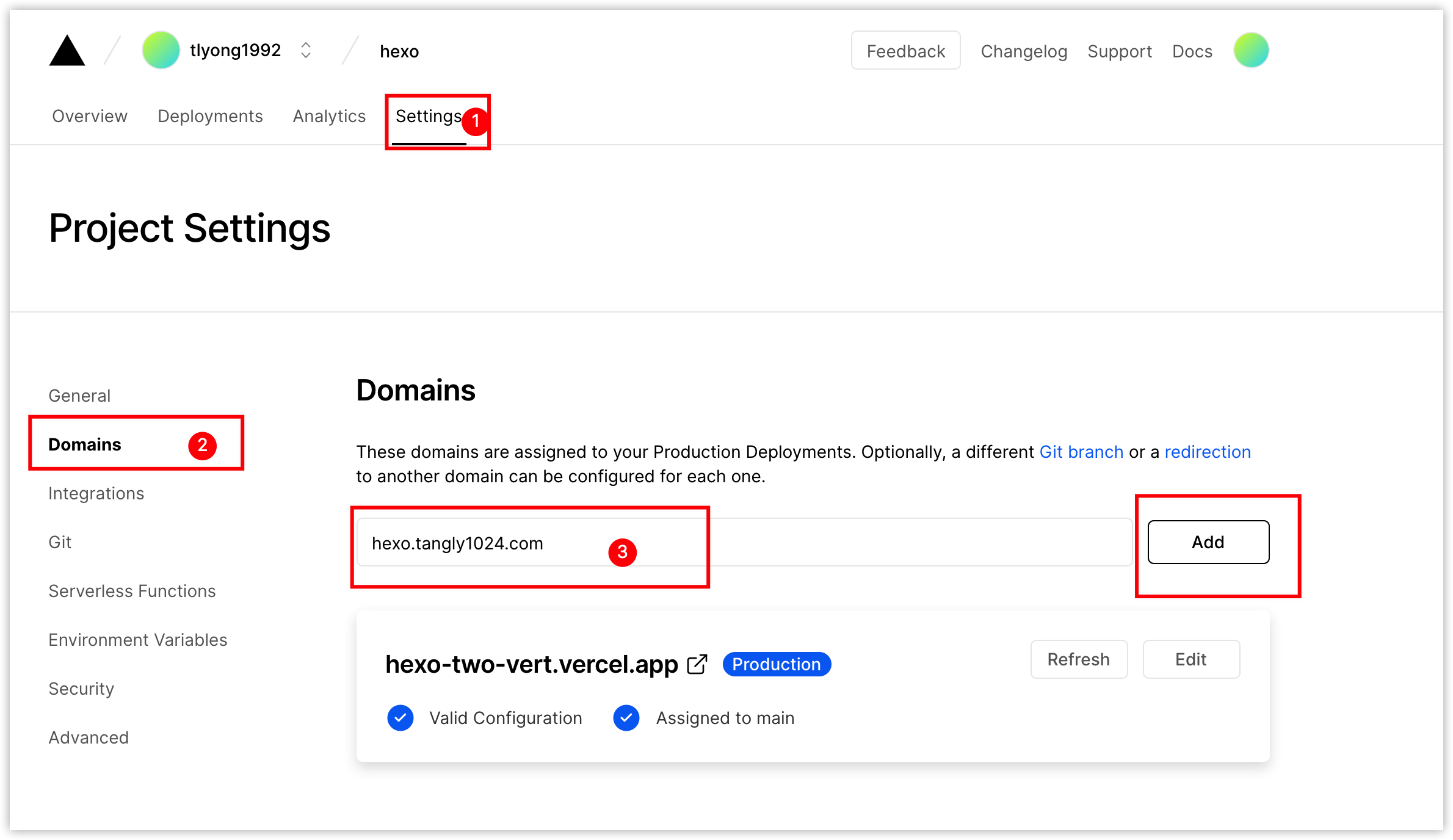Open the user account avatar menu
Viewport: 1453px width, 840px height.
click(1251, 50)
